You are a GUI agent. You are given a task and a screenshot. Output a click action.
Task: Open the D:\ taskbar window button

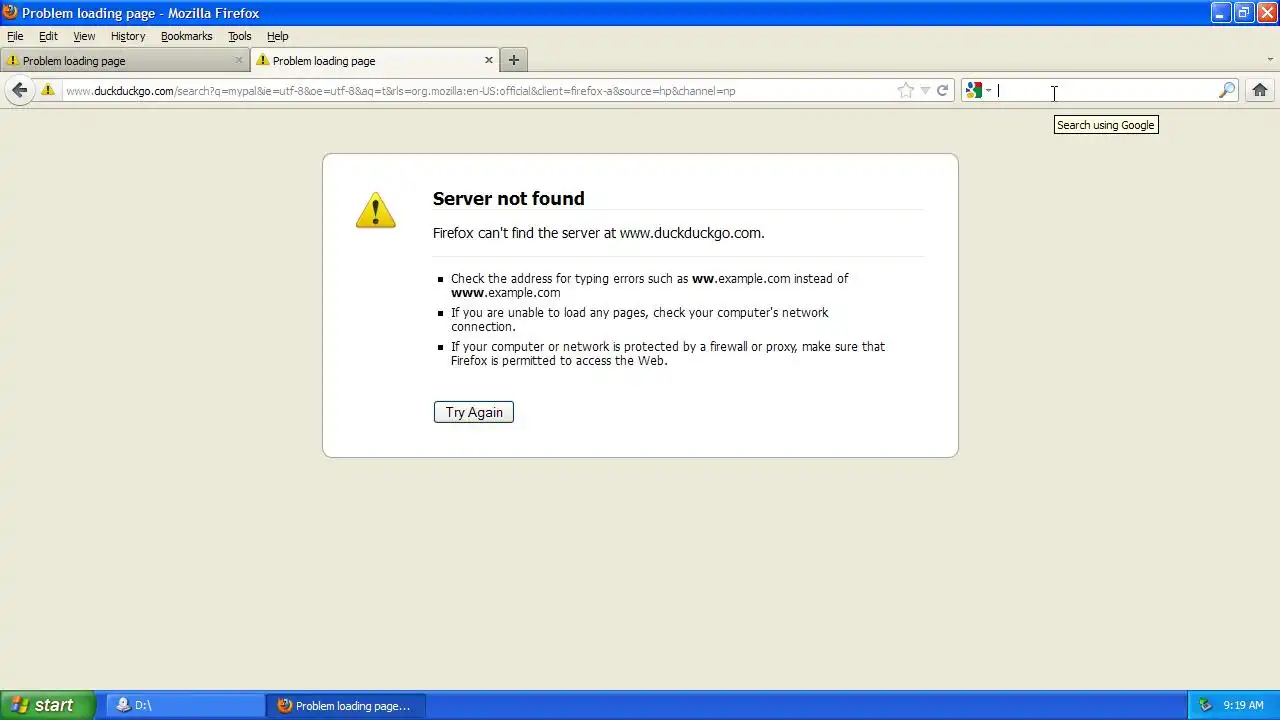point(185,705)
